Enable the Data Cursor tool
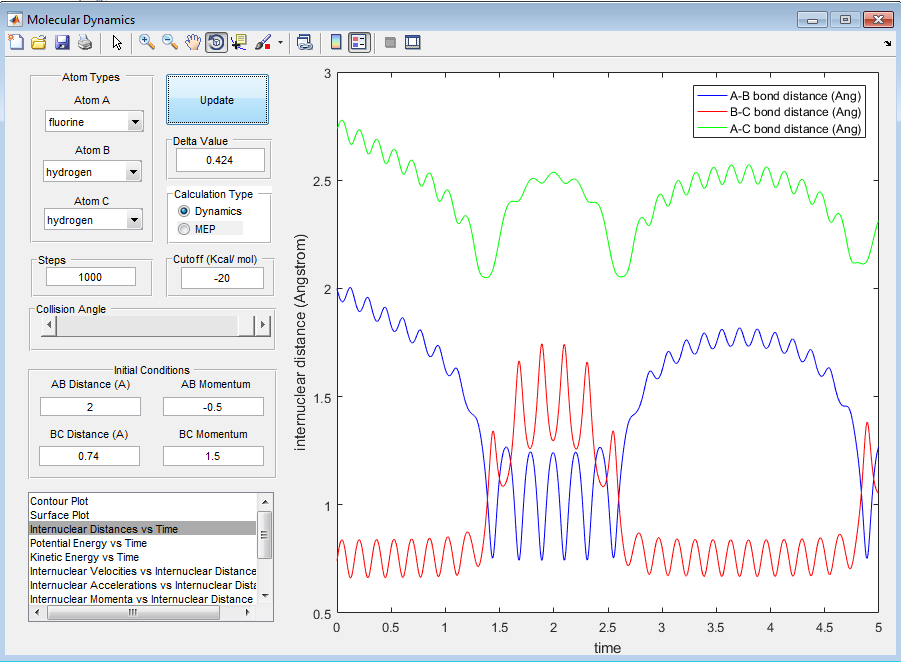 point(239,42)
